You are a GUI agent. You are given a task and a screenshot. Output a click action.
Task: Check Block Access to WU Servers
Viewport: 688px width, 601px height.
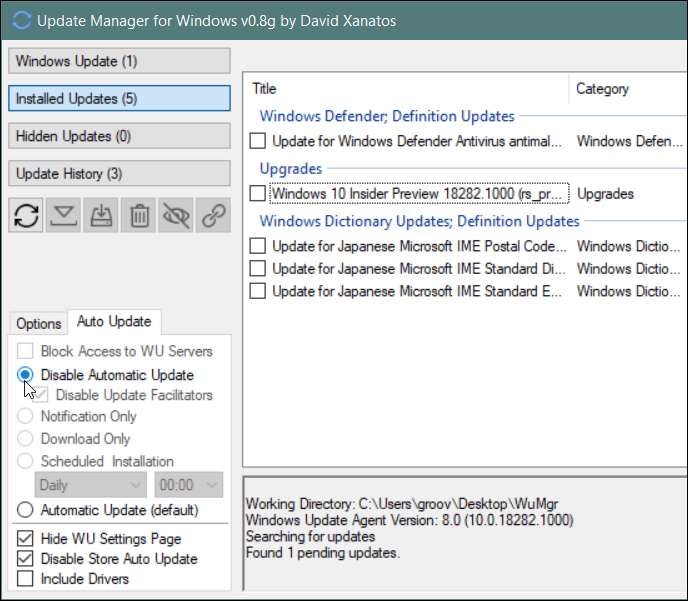(x=25, y=351)
